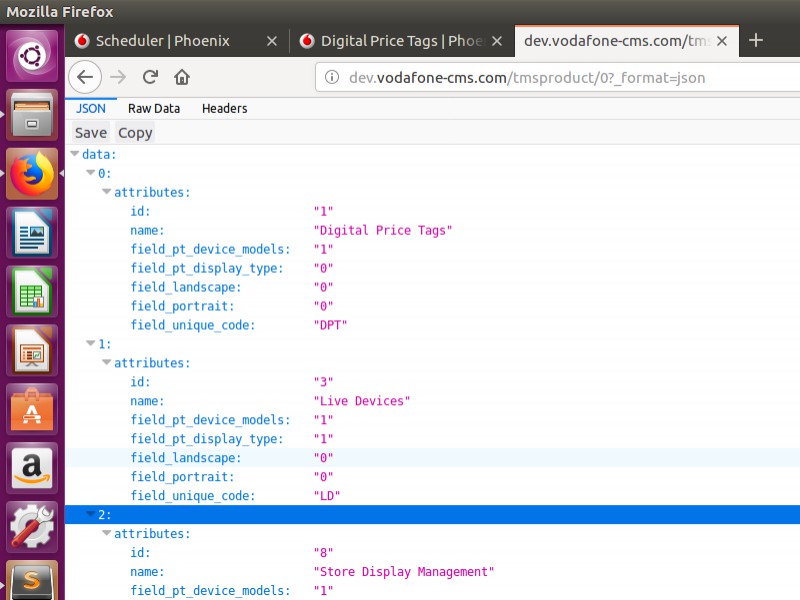Open the Amazon launcher icon

pyautogui.click(x=33, y=468)
